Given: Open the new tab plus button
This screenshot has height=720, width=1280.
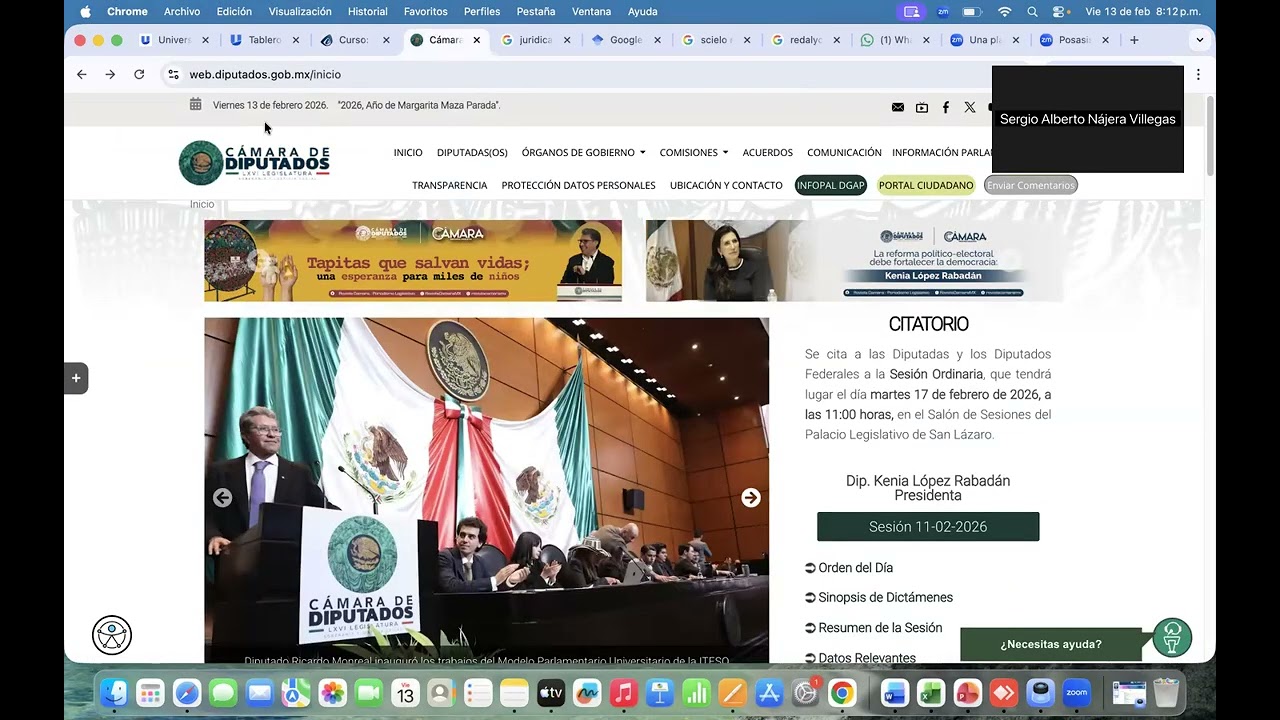Looking at the screenshot, I should pyautogui.click(x=1134, y=40).
